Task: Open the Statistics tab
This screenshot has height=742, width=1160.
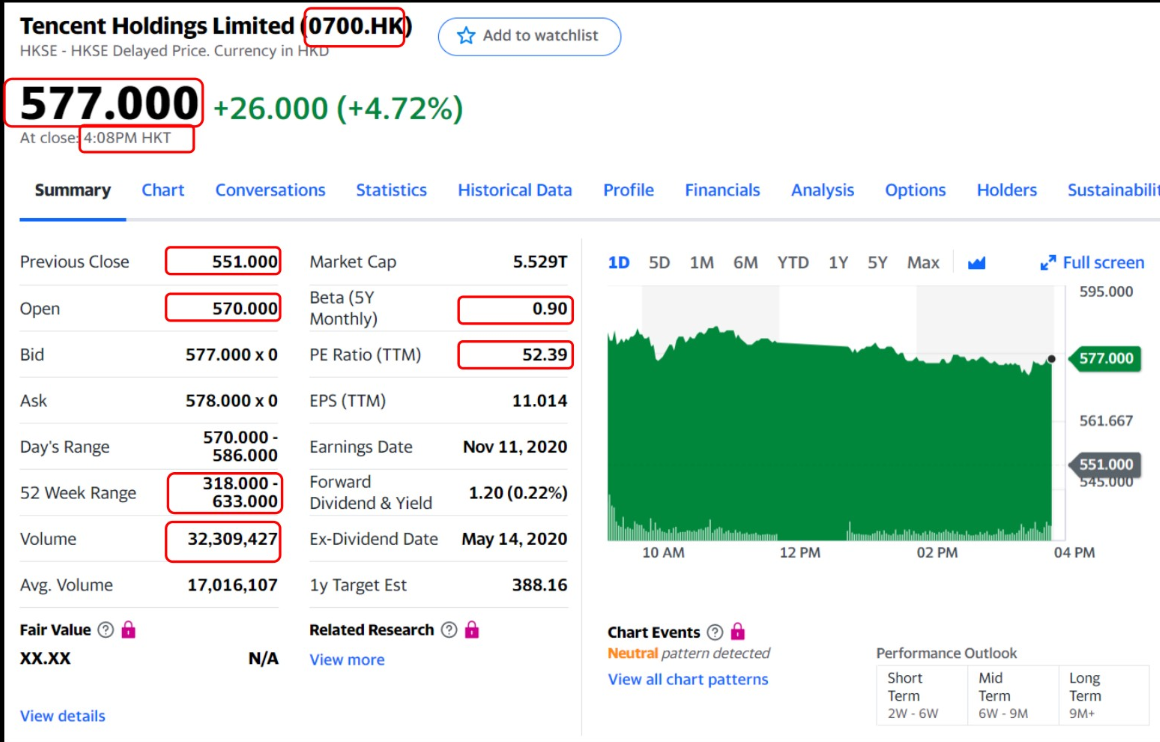Action: (x=391, y=190)
